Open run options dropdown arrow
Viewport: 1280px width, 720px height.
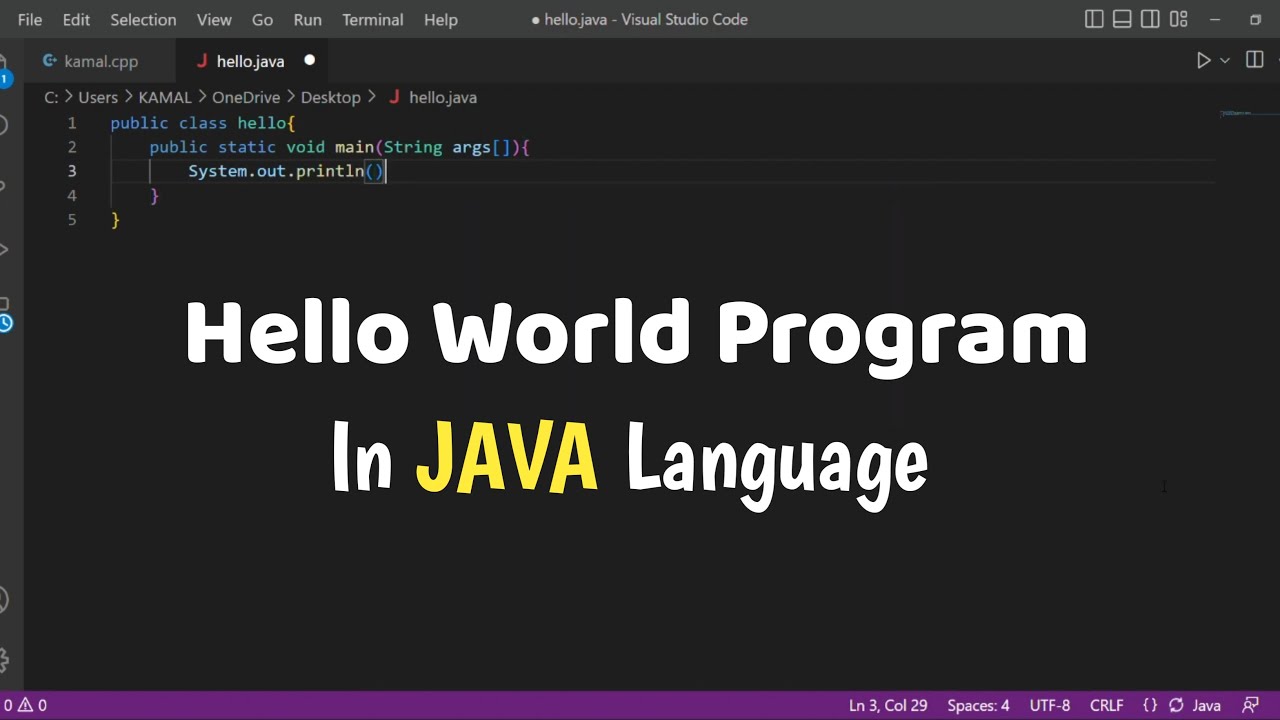tap(1225, 61)
